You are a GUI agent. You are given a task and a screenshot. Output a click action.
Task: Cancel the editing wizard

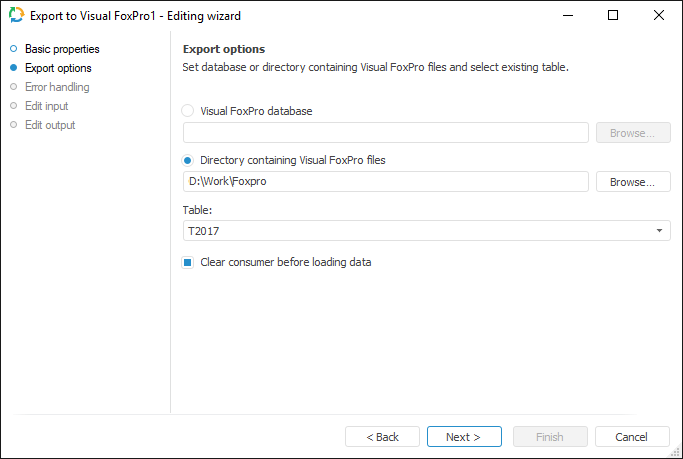coord(632,437)
